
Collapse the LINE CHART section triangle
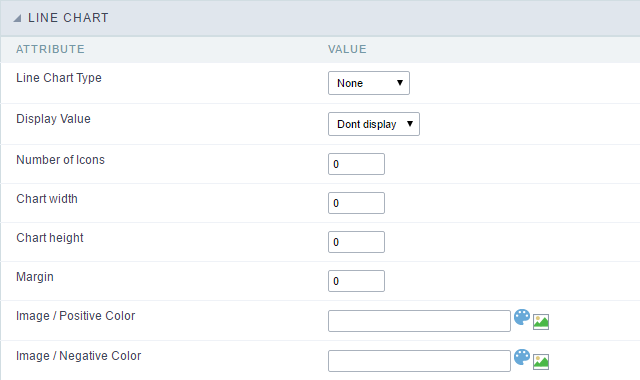(x=17, y=18)
